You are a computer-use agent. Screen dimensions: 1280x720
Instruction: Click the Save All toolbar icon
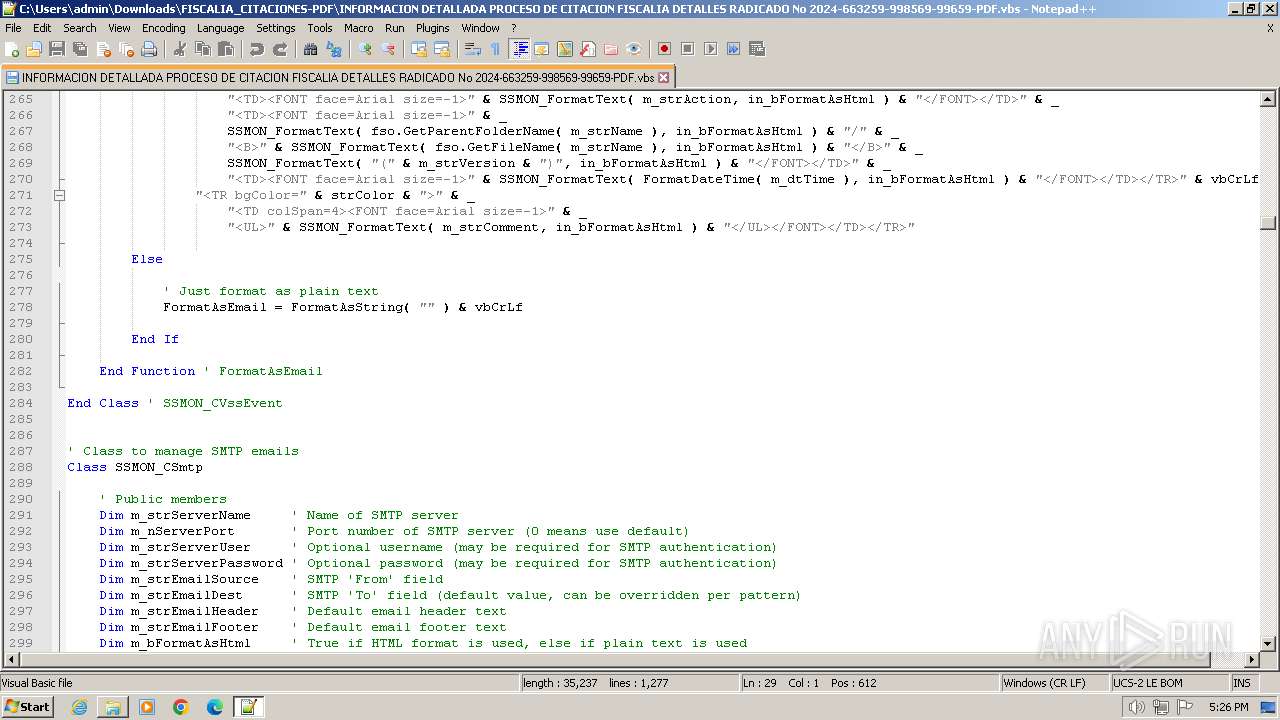pos(80,49)
